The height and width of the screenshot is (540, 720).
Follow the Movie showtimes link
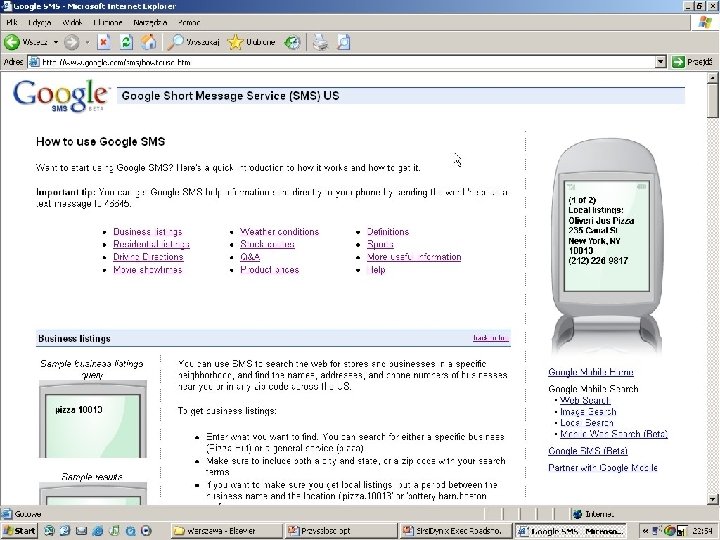pos(147,270)
